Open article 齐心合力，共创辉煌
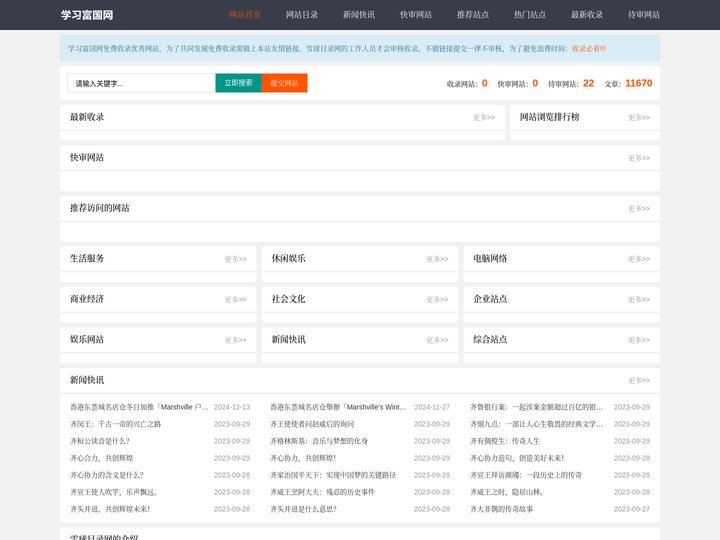This screenshot has width=720, height=540. coord(101,458)
